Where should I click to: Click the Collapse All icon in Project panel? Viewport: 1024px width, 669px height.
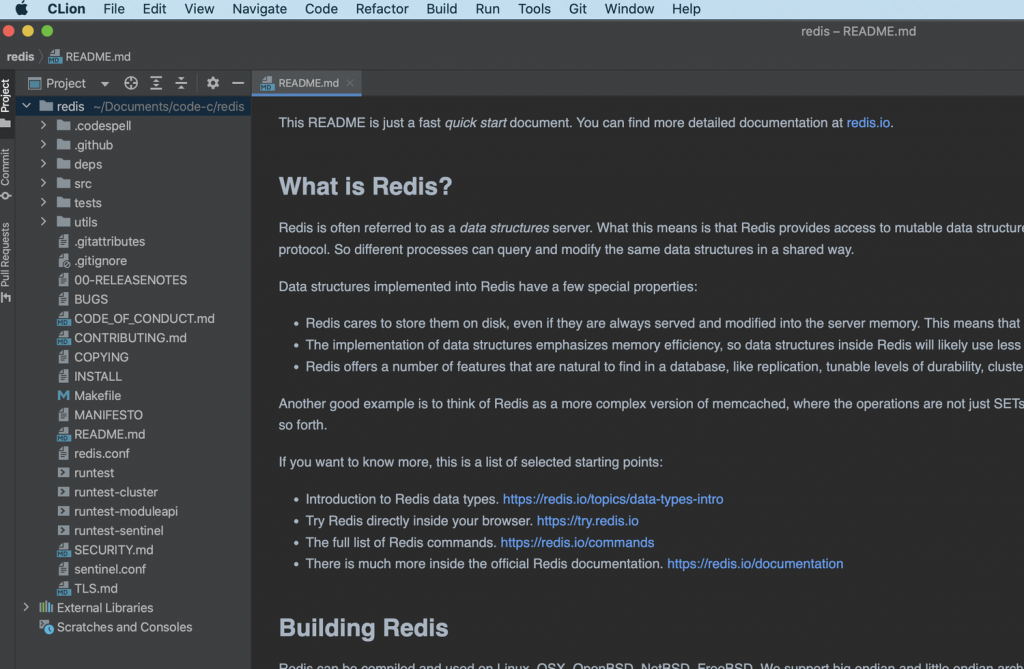pyautogui.click(x=182, y=83)
